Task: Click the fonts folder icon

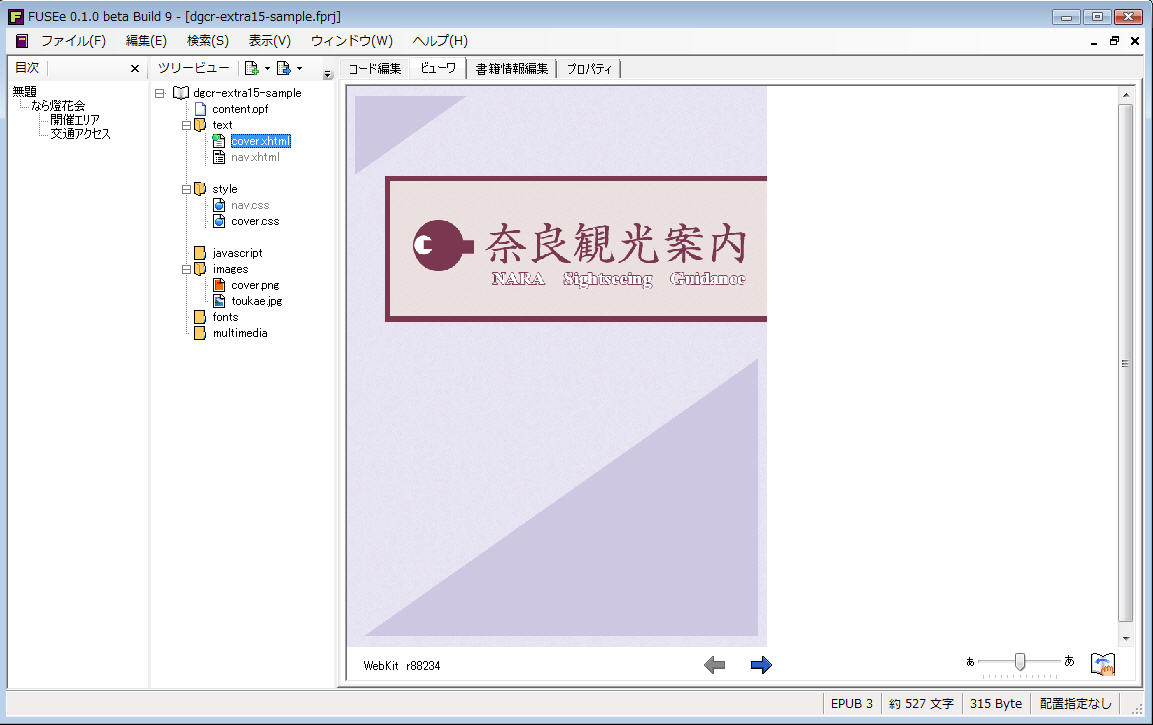Action: 200,317
